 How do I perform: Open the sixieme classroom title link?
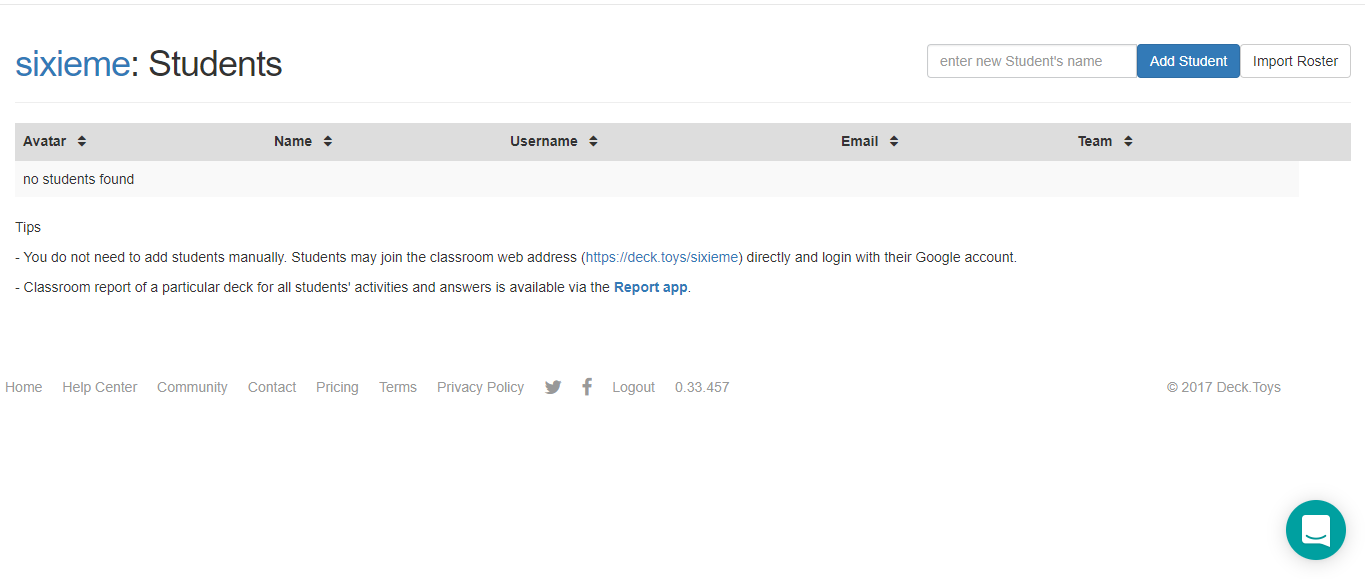click(72, 64)
